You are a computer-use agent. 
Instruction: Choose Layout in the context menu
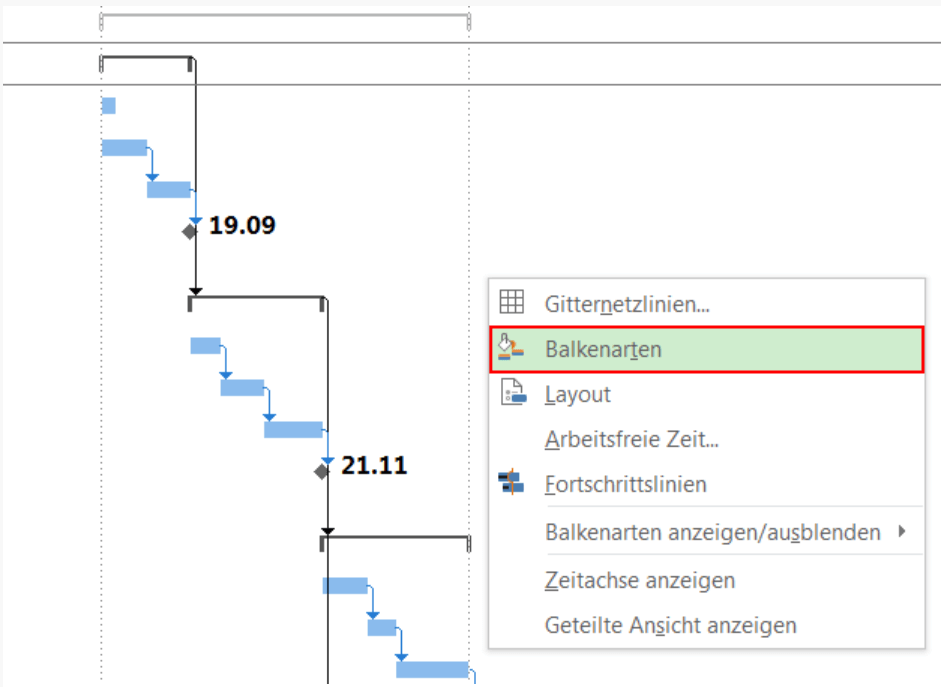coord(578,394)
